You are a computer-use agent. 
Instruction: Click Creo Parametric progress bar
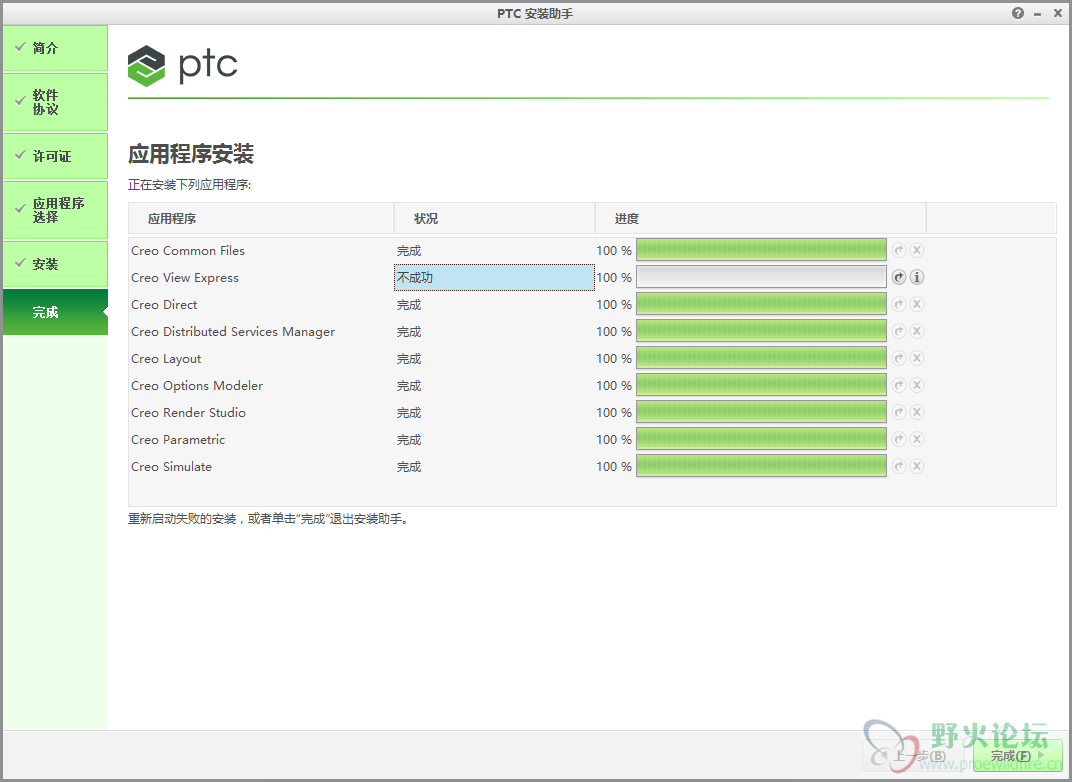coord(761,439)
